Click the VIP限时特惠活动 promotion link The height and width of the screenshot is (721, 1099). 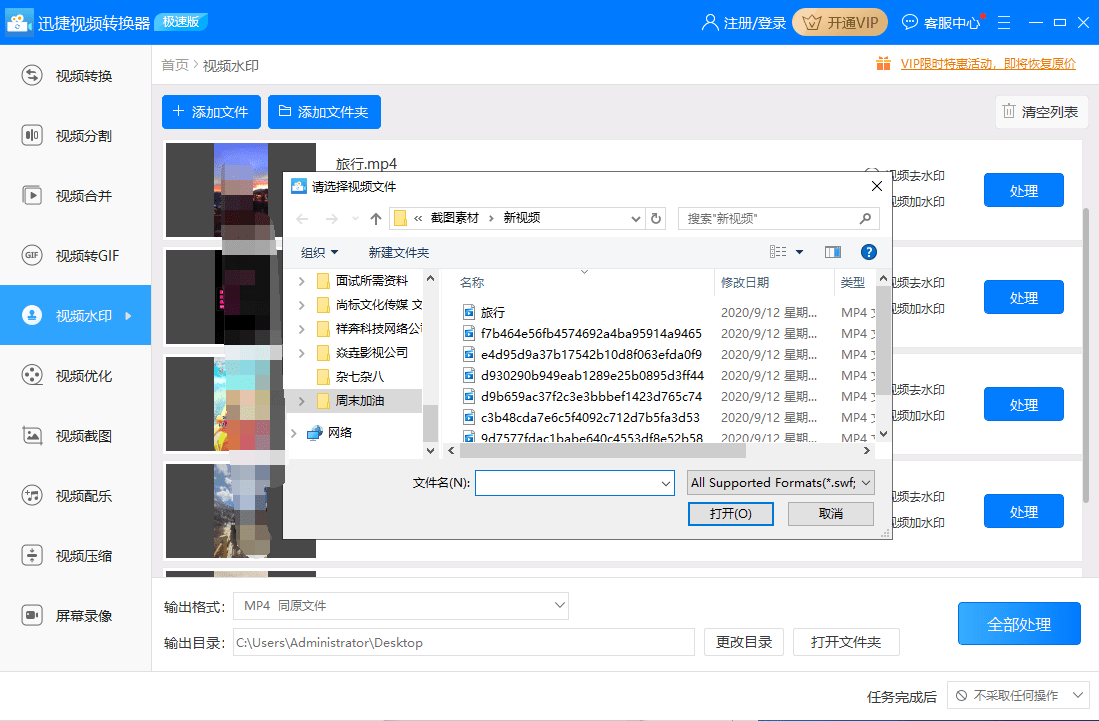pyautogui.click(x=987, y=64)
